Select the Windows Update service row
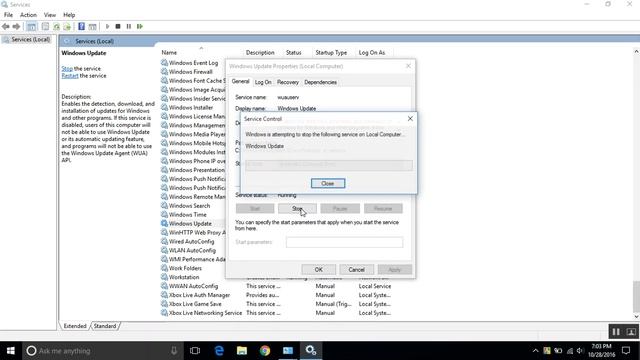The height and width of the screenshot is (360, 640). click(x=190, y=224)
